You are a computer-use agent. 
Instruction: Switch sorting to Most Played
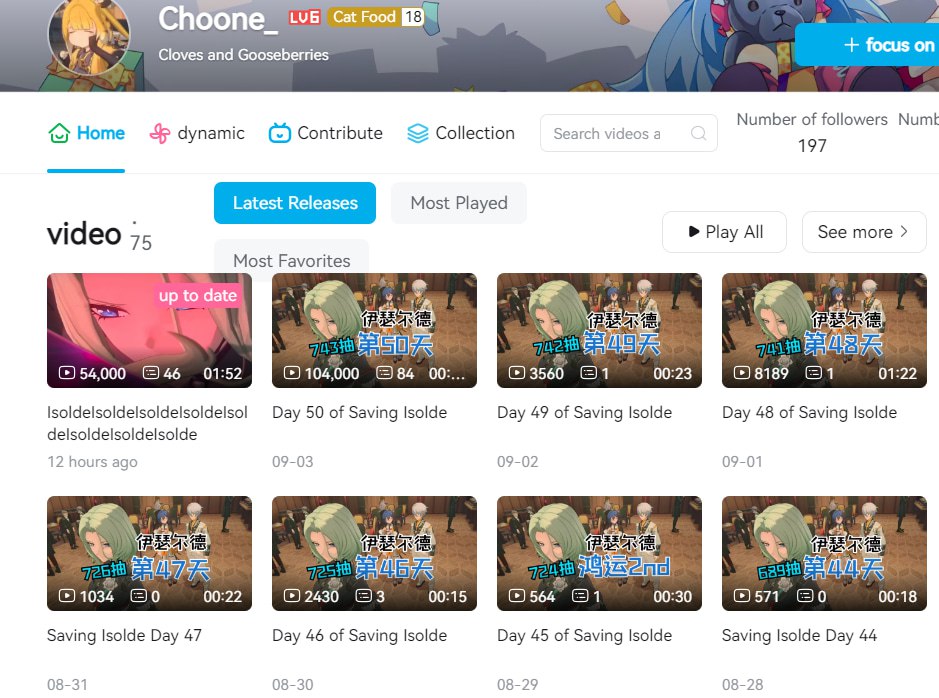[x=459, y=203]
